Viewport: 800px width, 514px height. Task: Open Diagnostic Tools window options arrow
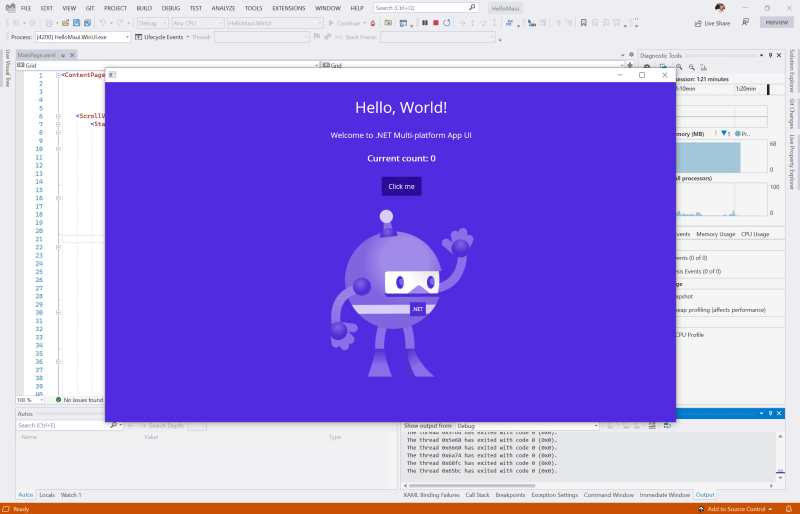762,55
